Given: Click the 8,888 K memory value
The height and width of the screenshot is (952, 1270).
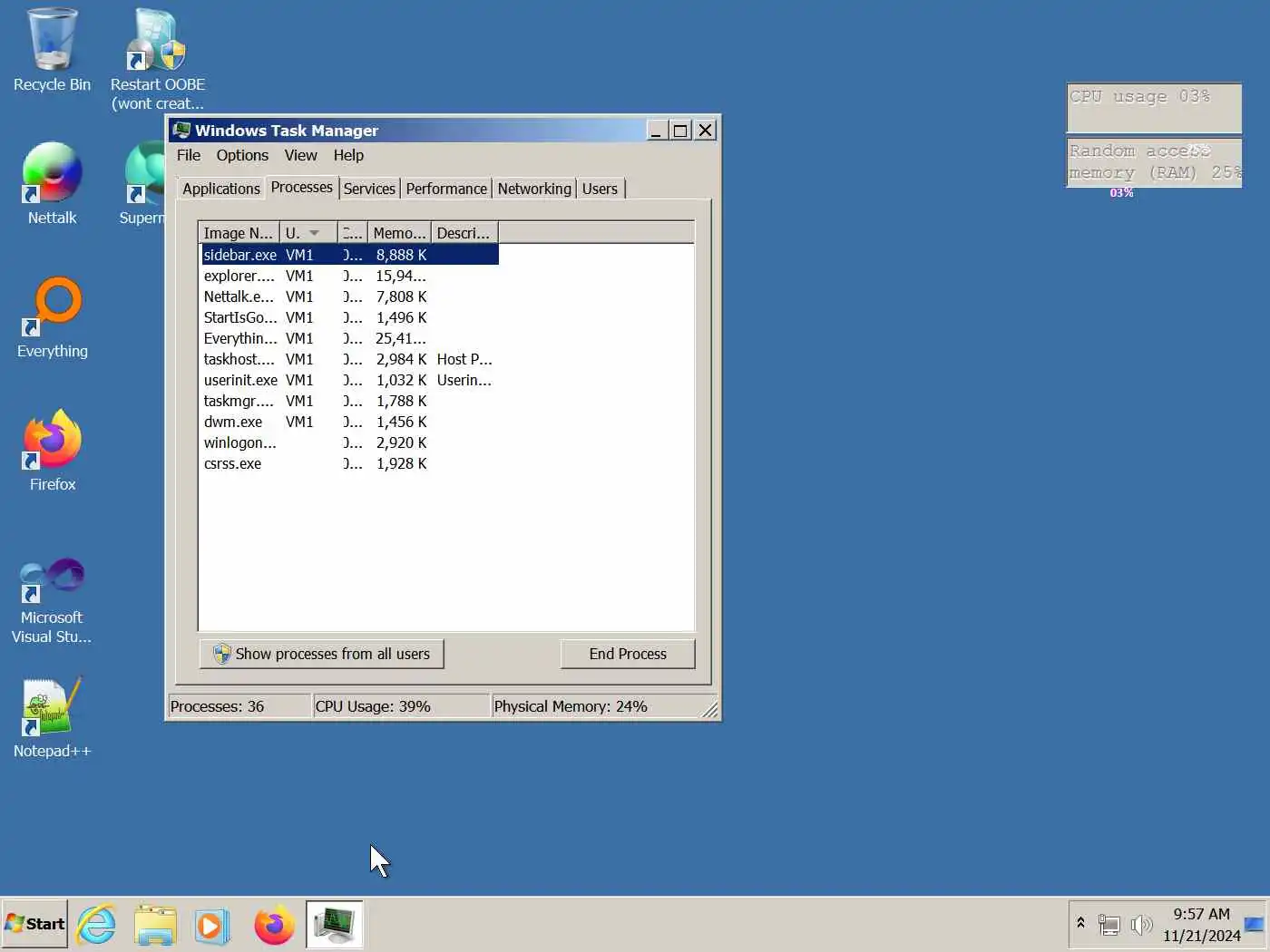Looking at the screenshot, I should 401,256.
